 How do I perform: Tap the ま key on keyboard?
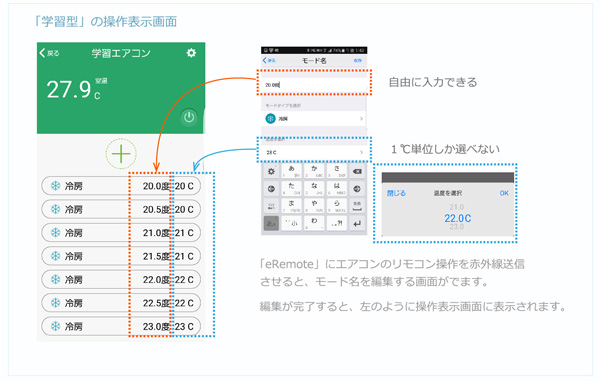(x=292, y=206)
